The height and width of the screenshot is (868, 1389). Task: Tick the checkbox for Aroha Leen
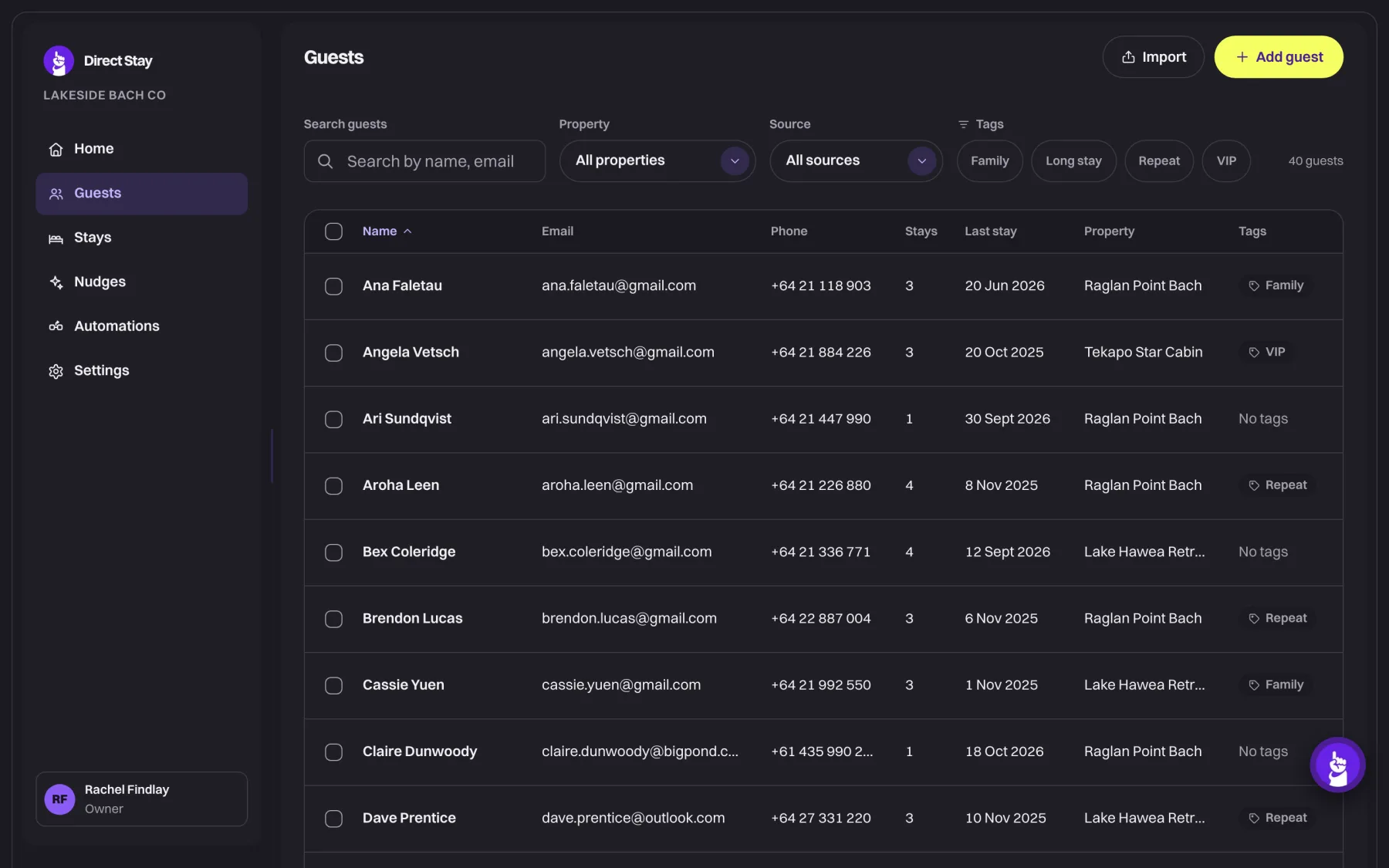coord(333,485)
